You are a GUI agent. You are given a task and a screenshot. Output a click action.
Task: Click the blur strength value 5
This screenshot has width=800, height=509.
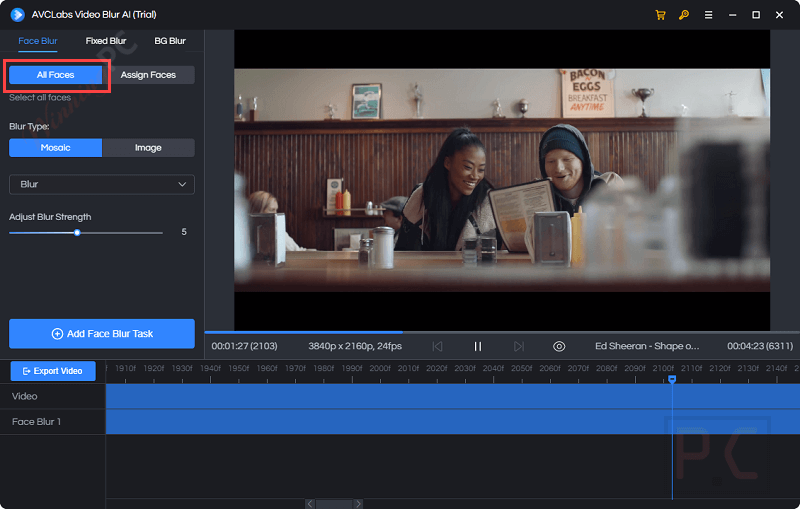(184, 232)
